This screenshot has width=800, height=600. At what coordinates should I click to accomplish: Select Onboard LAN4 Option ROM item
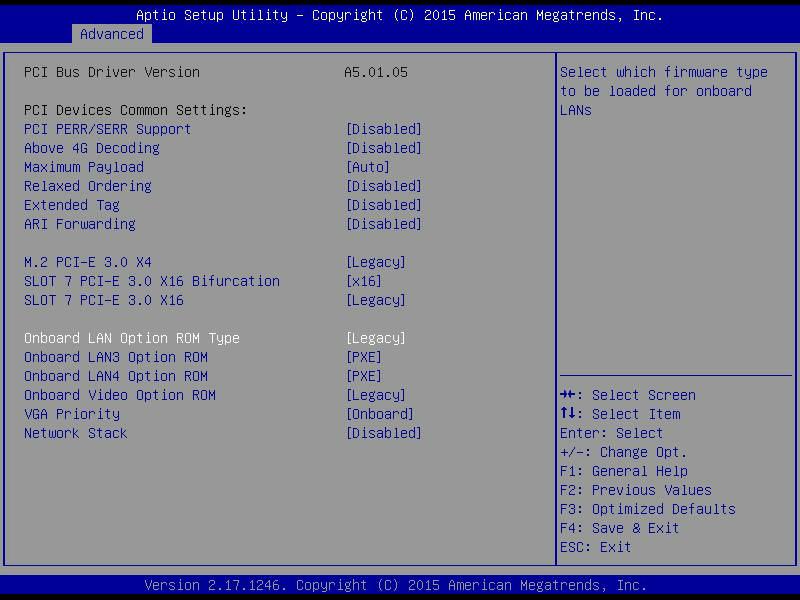[115, 376]
